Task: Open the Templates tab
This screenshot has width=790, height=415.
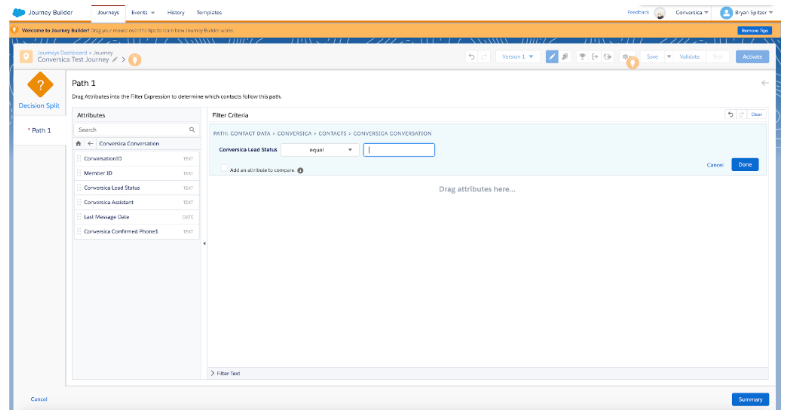Action: [x=209, y=13]
